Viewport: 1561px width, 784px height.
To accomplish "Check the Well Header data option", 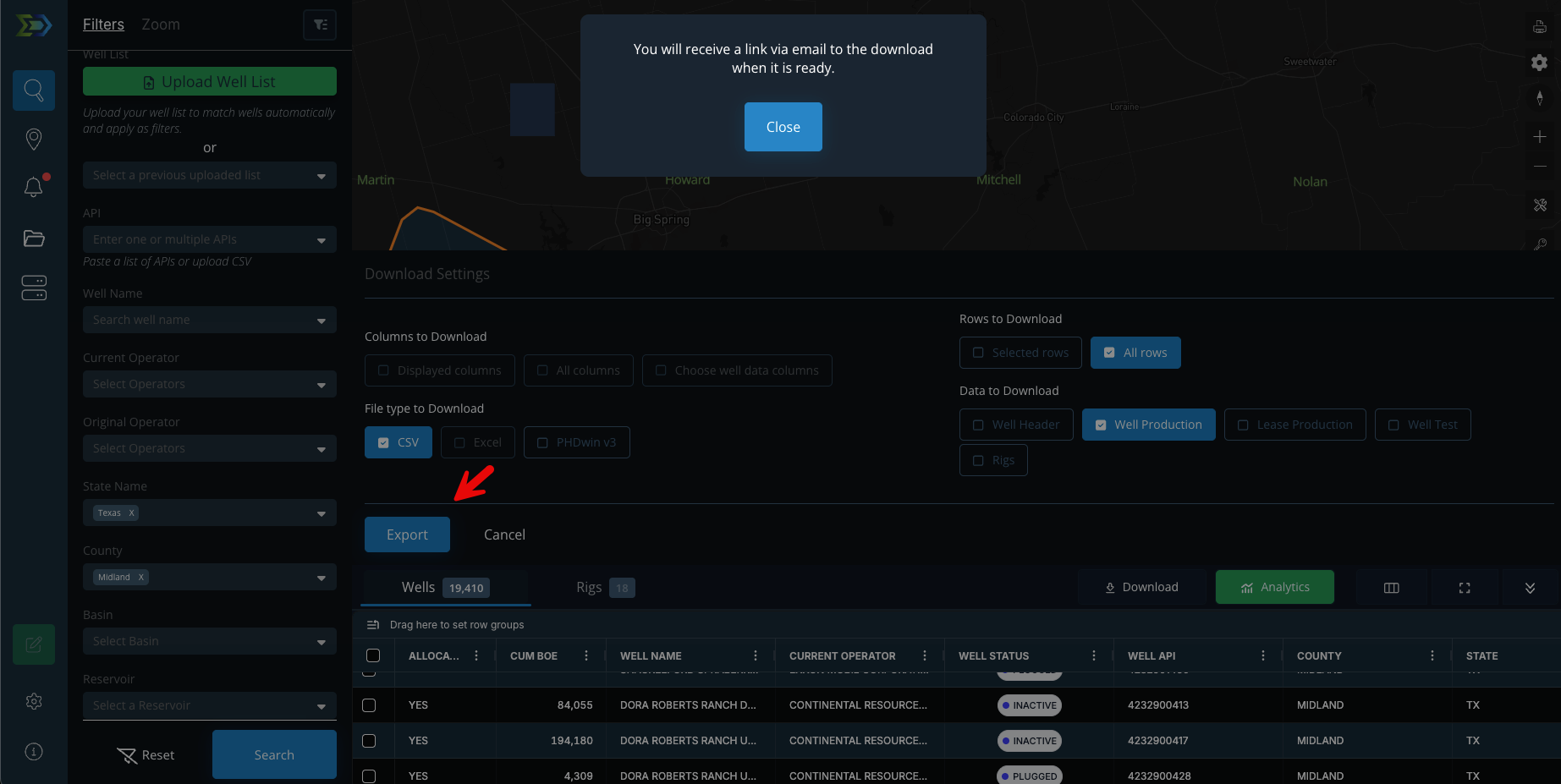I will point(1015,425).
